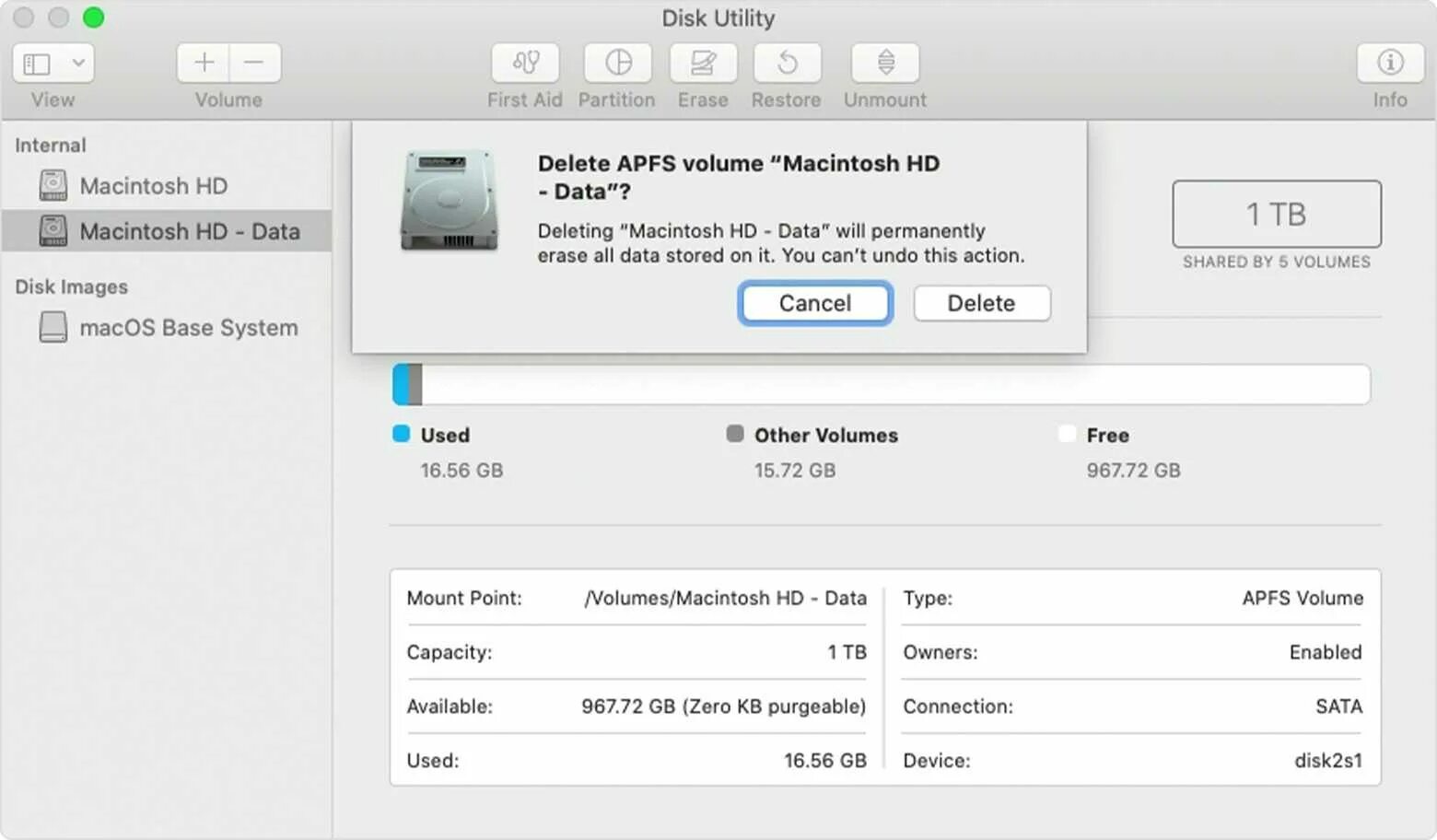Select the macOS Base System disk image
This screenshot has height=840, width=1437.
[x=166, y=328]
